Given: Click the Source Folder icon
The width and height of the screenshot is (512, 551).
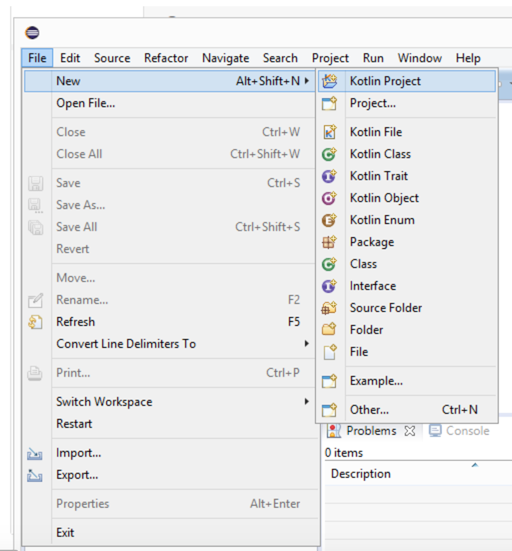Looking at the screenshot, I should pos(329,308).
